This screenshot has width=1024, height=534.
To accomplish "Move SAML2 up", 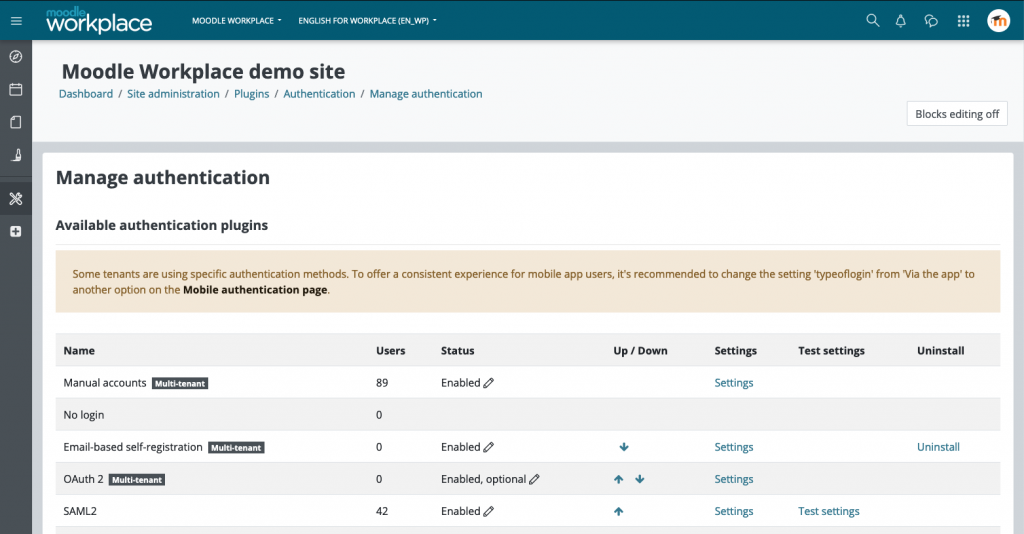I will (x=618, y=511).
